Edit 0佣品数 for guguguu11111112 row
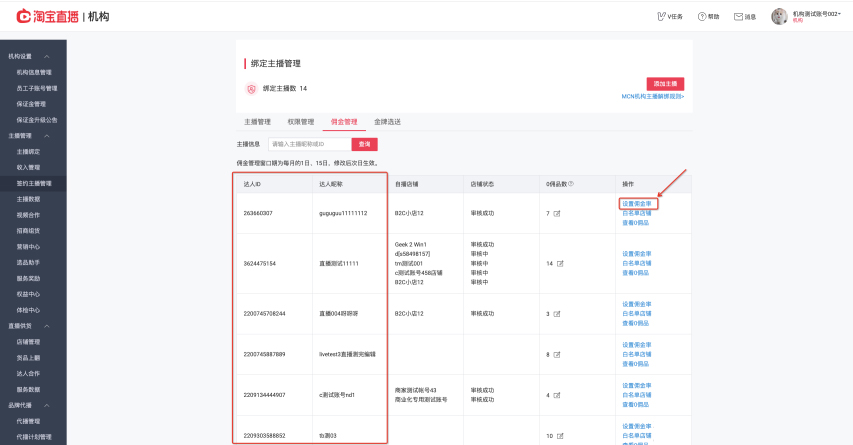The image size is (853, 445). click(x=557, y=214)
